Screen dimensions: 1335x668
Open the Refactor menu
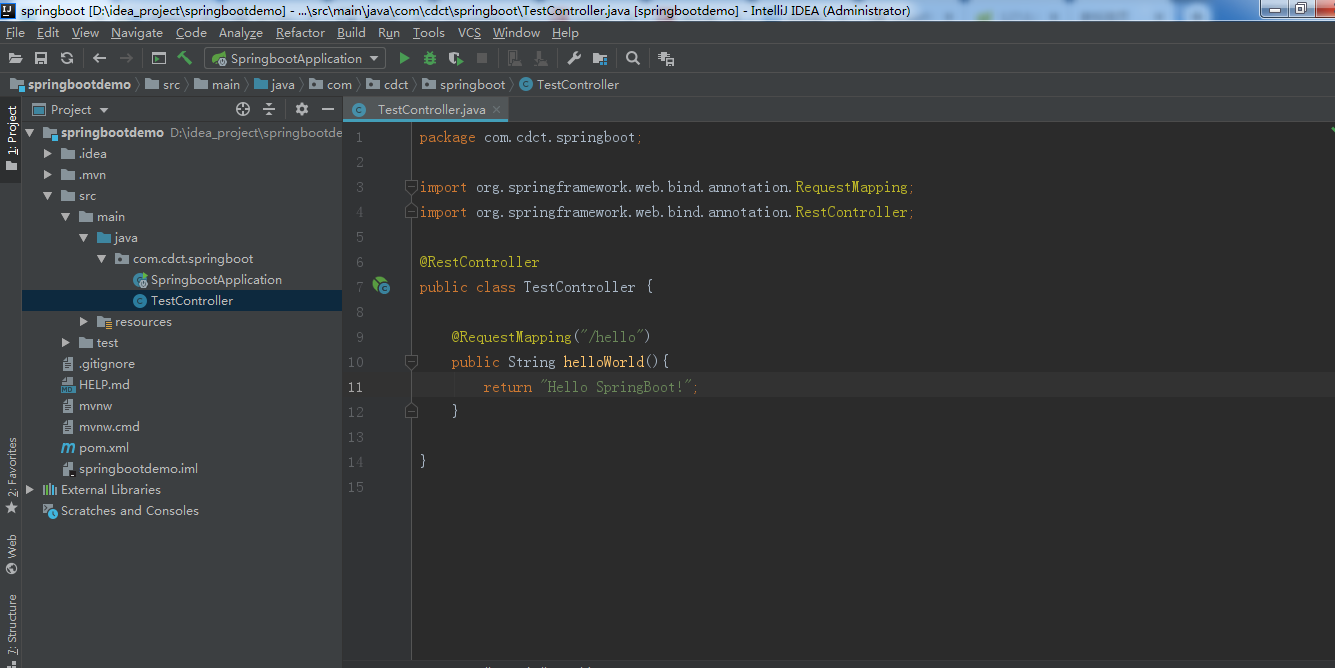(300, 33)
